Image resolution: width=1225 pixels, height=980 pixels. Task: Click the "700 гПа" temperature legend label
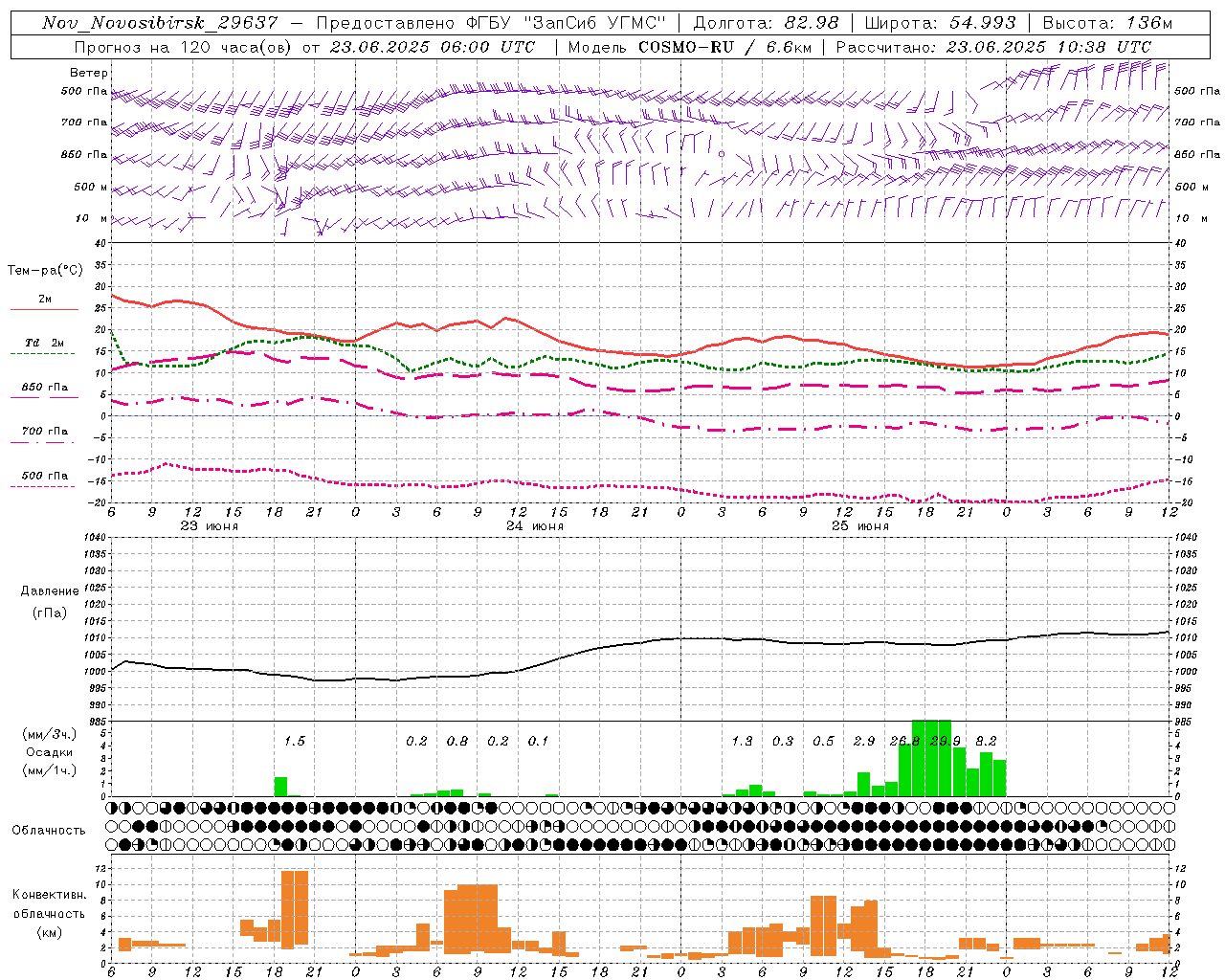[45, 431]
